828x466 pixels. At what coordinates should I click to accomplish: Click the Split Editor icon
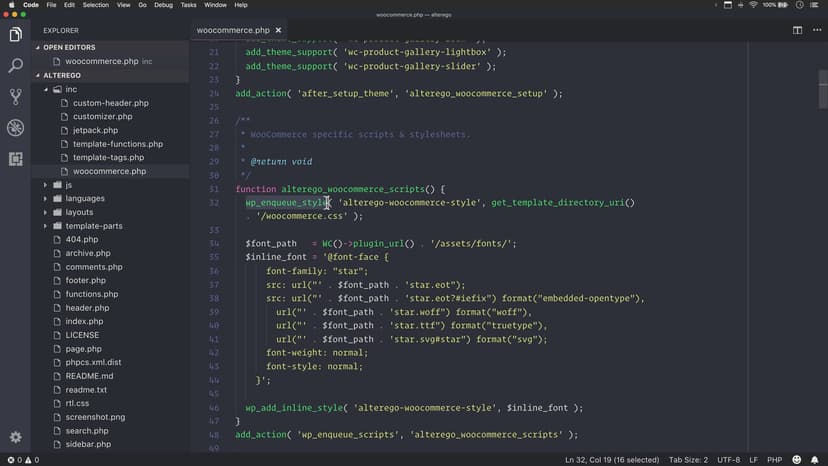click(797, 31)
